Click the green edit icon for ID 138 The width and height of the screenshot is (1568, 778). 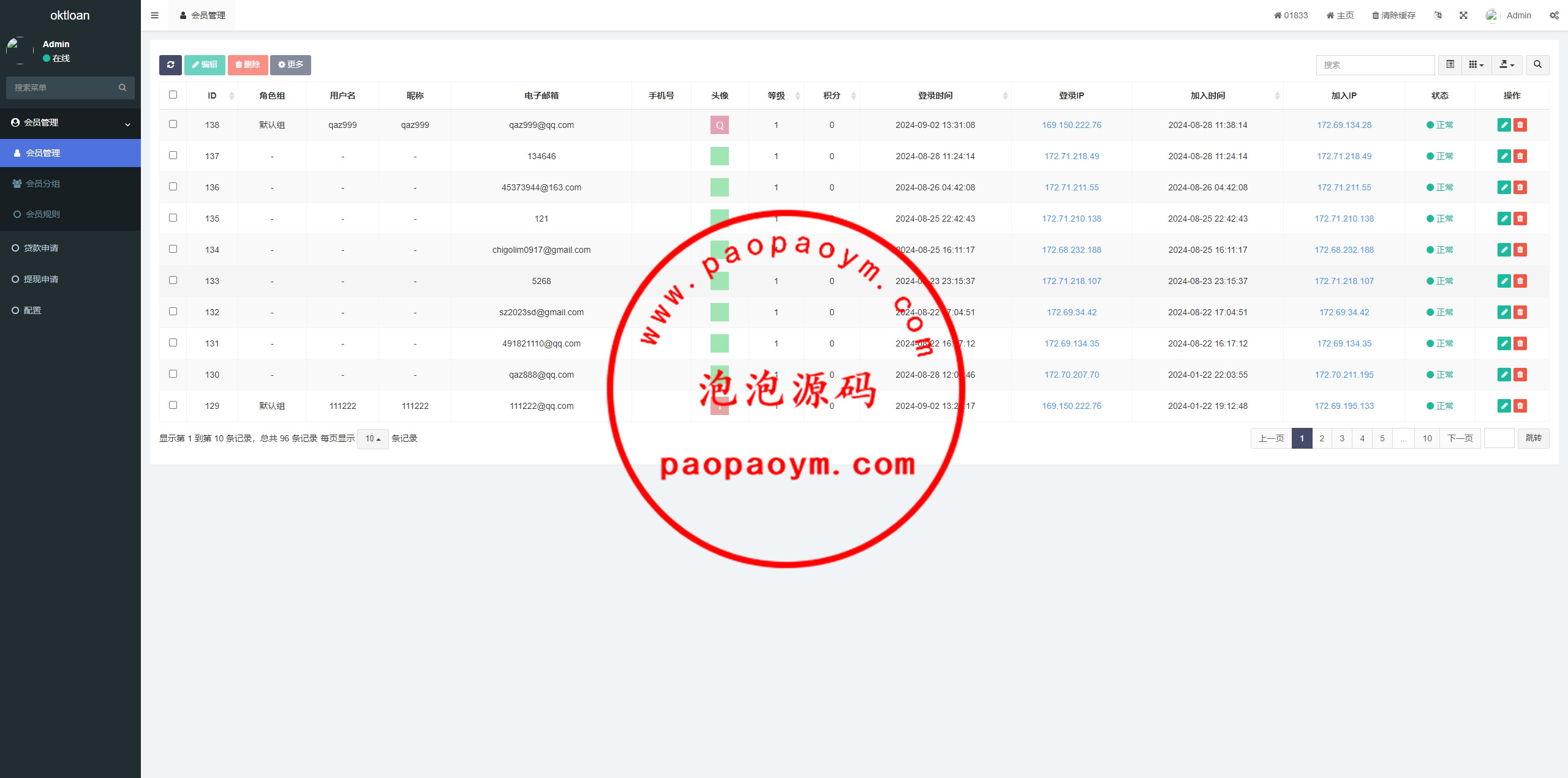coord(1504,125)
